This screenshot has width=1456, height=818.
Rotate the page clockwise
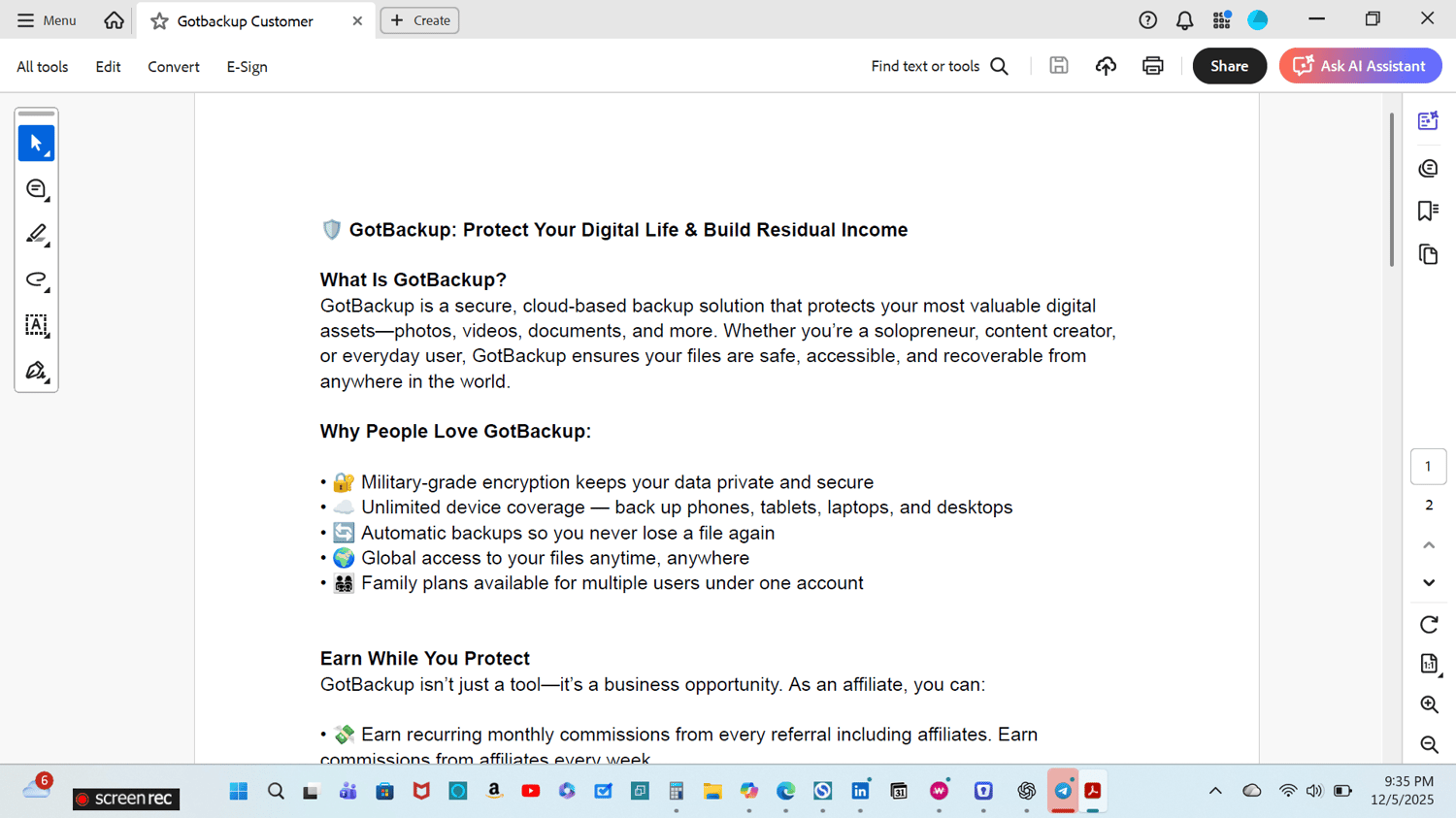(1429, 624)
